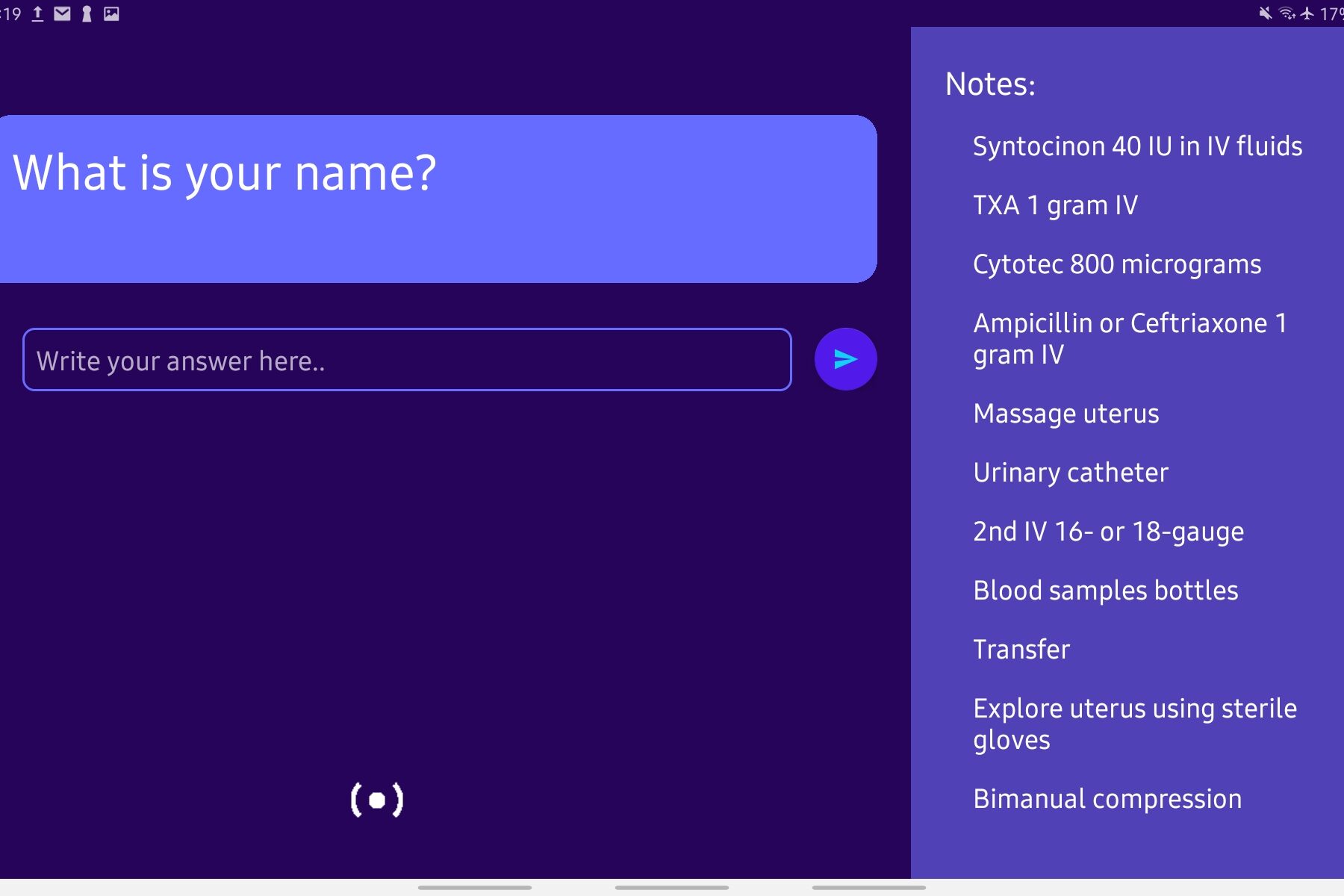Click the send arrow button
The width and height of the screenshot is (1344, 896).
pos(845,359)
